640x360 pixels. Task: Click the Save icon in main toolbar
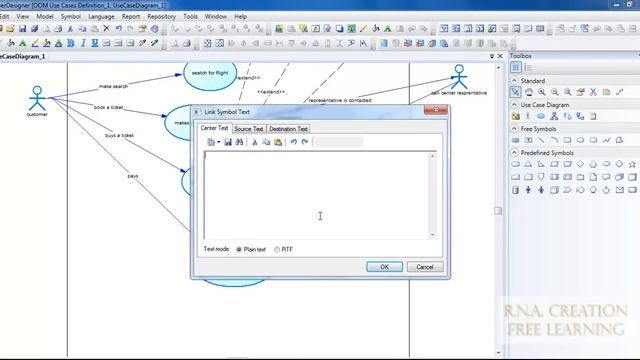click(22, 29)
